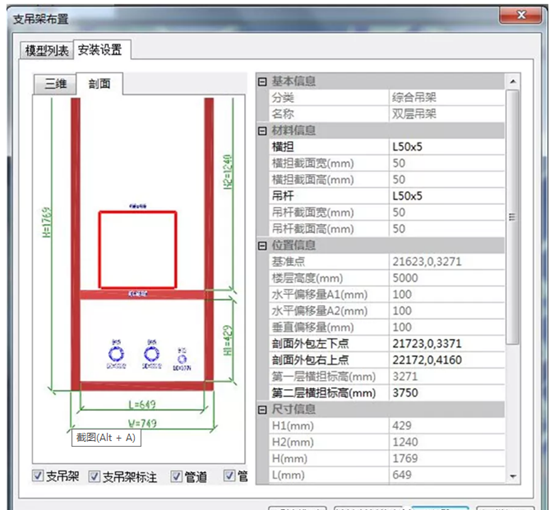Select the red duct rectangle in section view
Image resolution: width=554 pixels, height=510 pixels.
[138, 250]
